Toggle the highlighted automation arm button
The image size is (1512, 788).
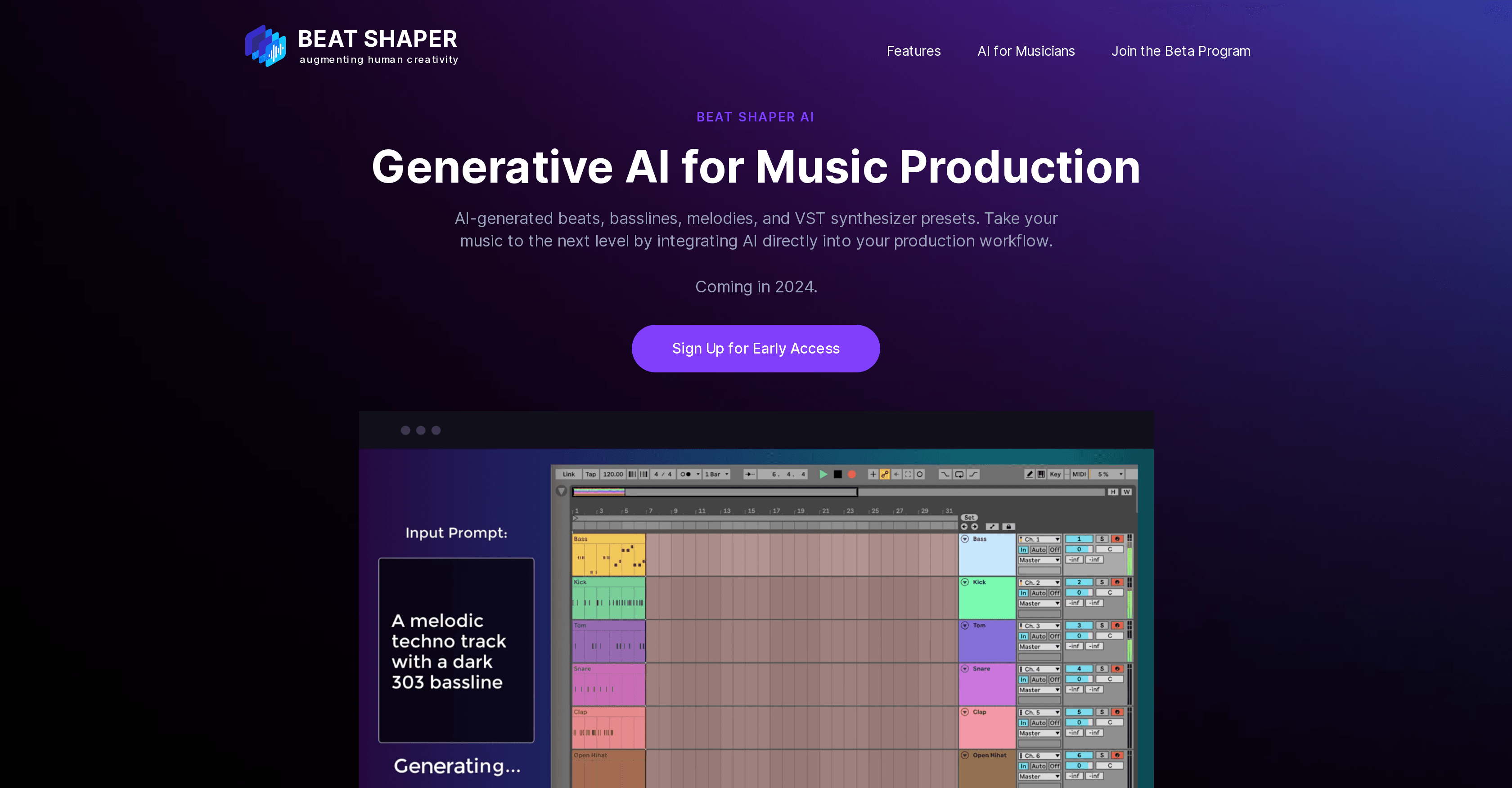pyautogui.click(x=885, y=474)
